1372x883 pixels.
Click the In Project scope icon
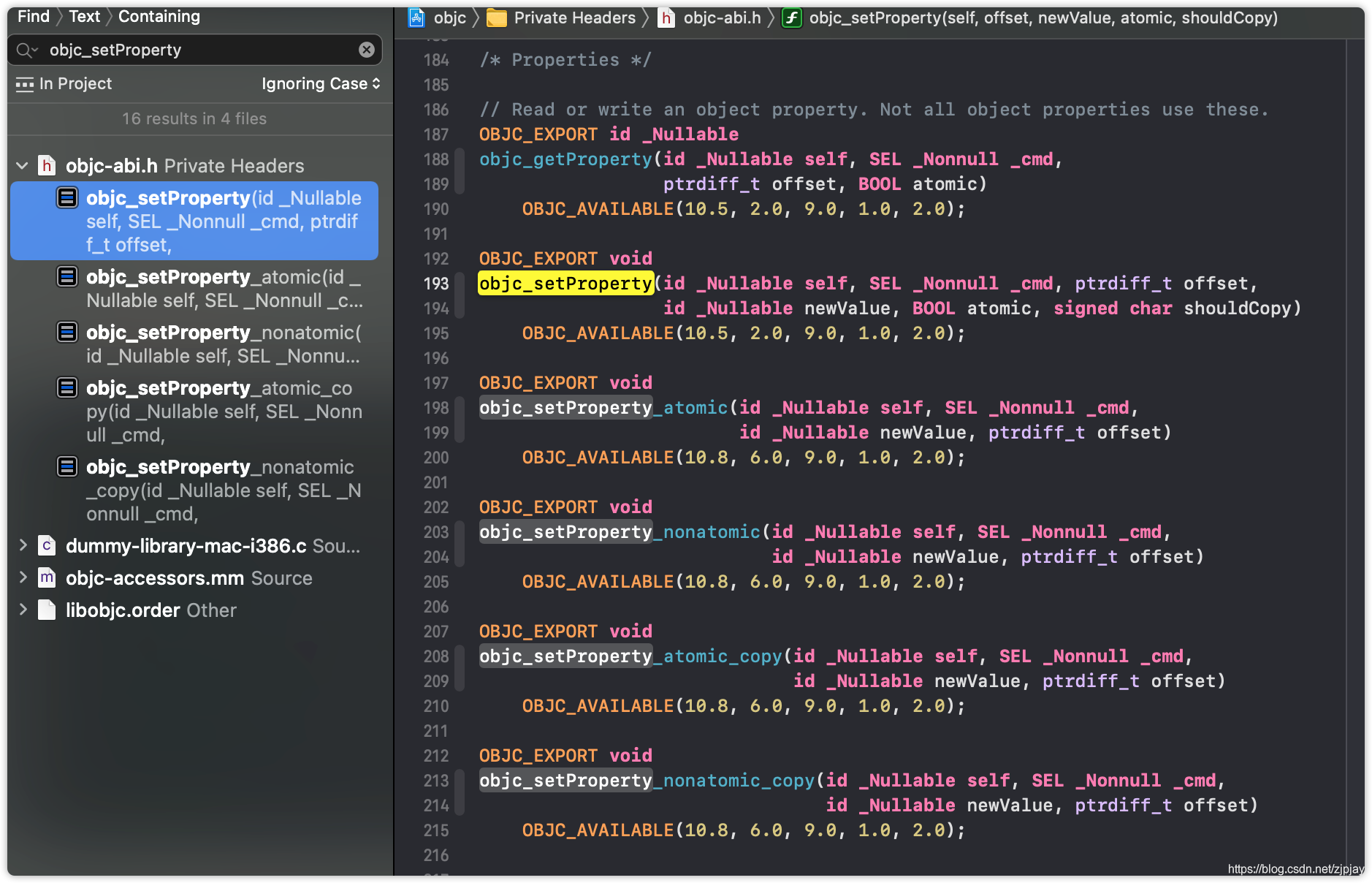tap(25, 84)
